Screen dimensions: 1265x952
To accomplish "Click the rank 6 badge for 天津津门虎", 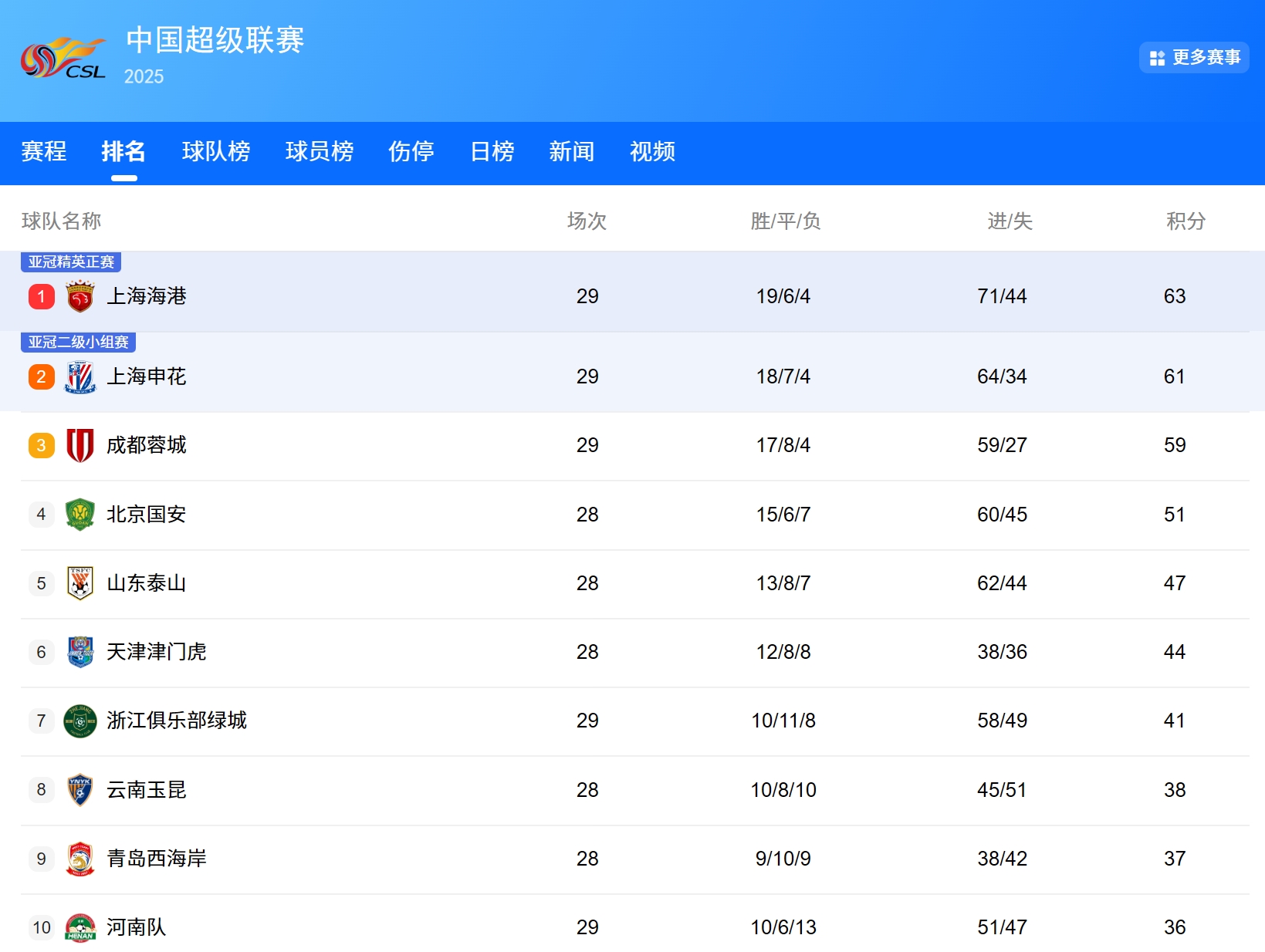I will [x=42, y=652].
